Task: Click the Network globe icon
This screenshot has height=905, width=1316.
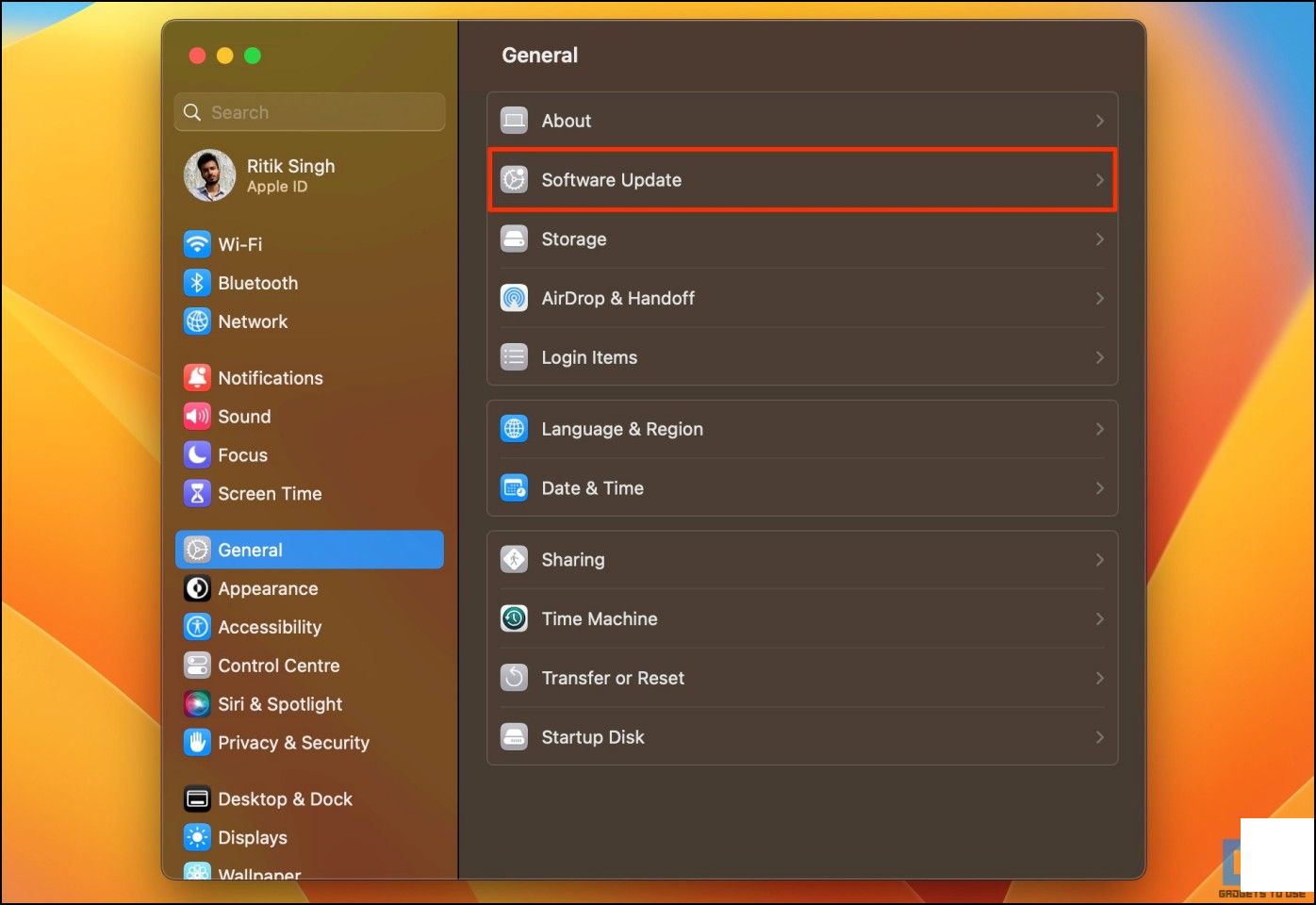Action: [x=197, y=321]
